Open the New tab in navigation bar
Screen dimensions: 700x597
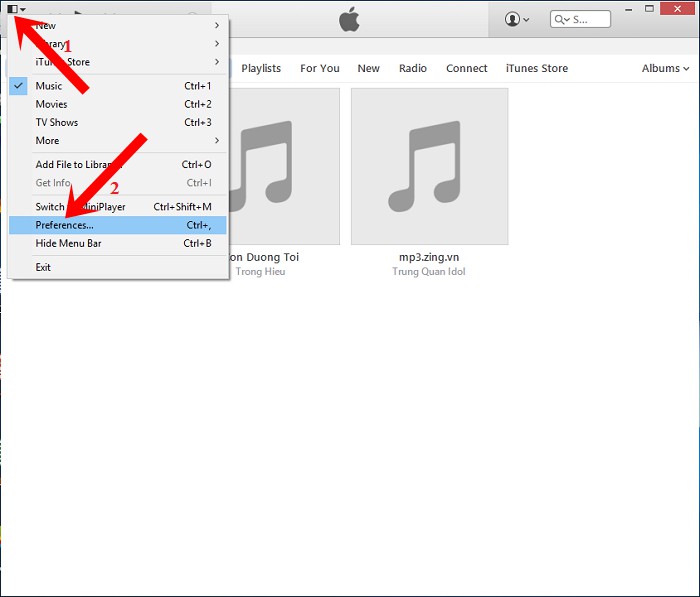click(x=368, y=68)
